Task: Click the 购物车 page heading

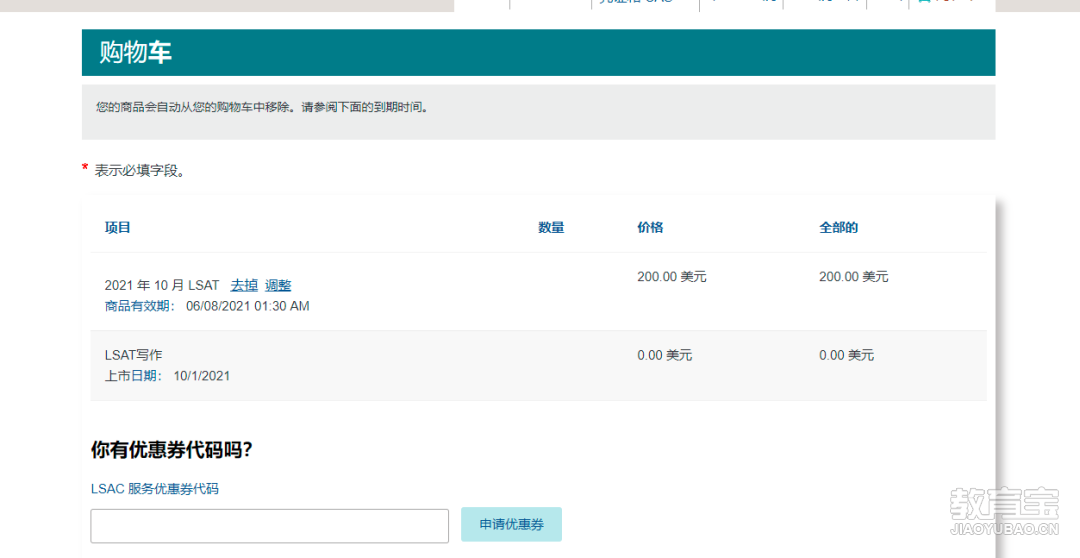Action: (x=135, y=52)
